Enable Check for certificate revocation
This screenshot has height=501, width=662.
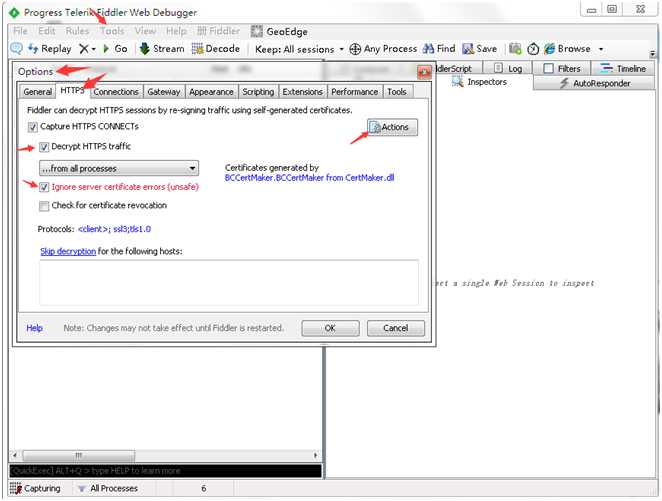(x=44, y=206)
